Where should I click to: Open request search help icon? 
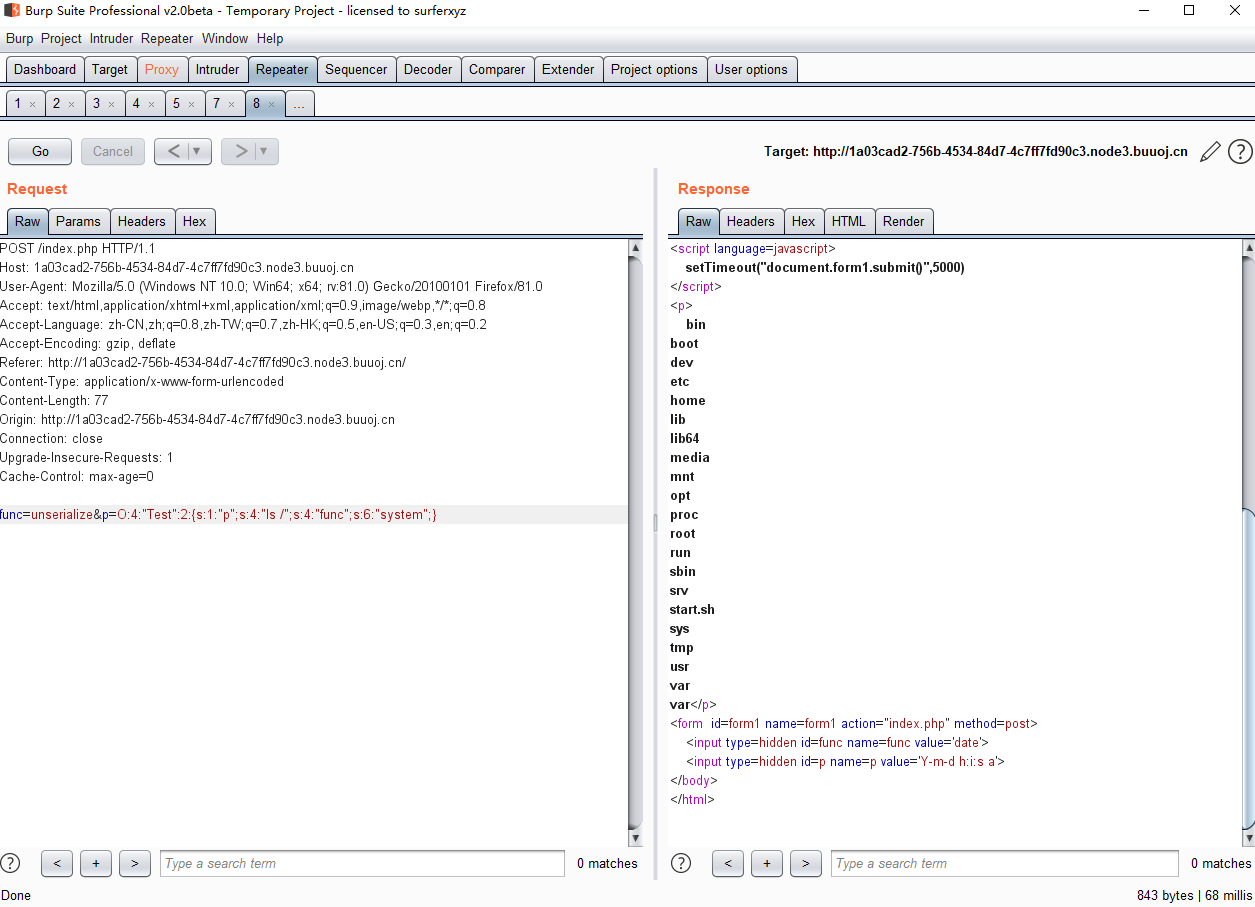click(10, 863)
